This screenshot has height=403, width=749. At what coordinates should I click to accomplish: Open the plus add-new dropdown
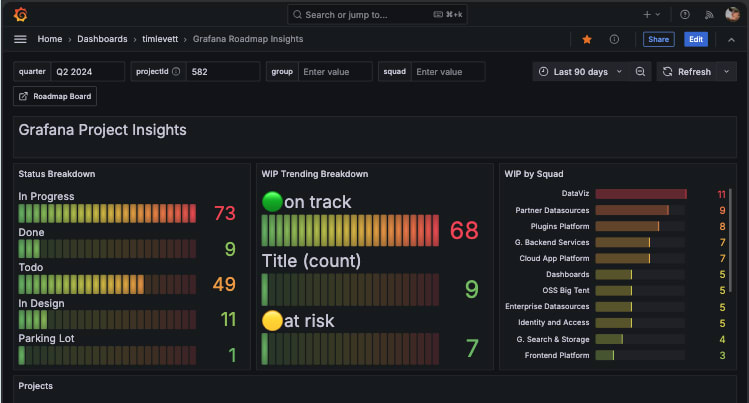651,15
